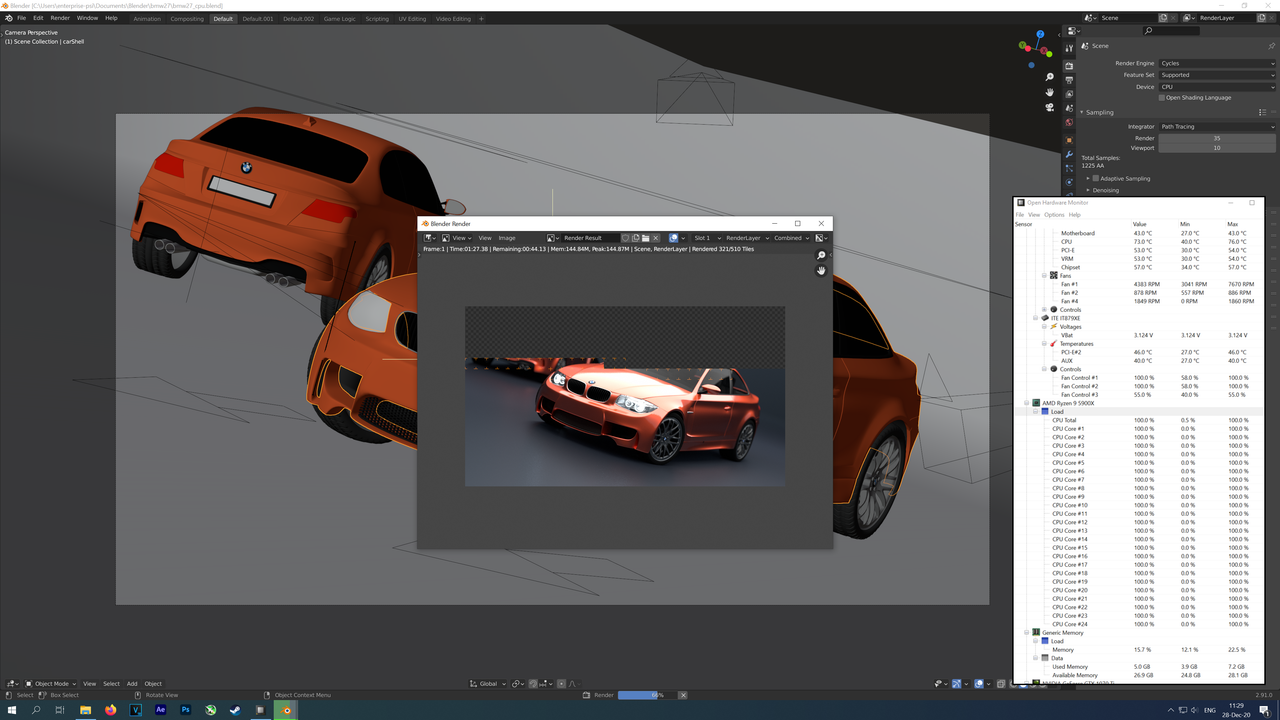
Task: Enable Adaptive Sampling checkbox
Action: [1096, 178]
